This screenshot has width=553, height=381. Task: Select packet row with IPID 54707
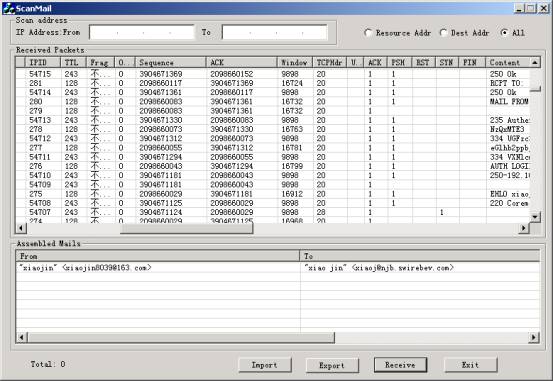pos(273,212)
